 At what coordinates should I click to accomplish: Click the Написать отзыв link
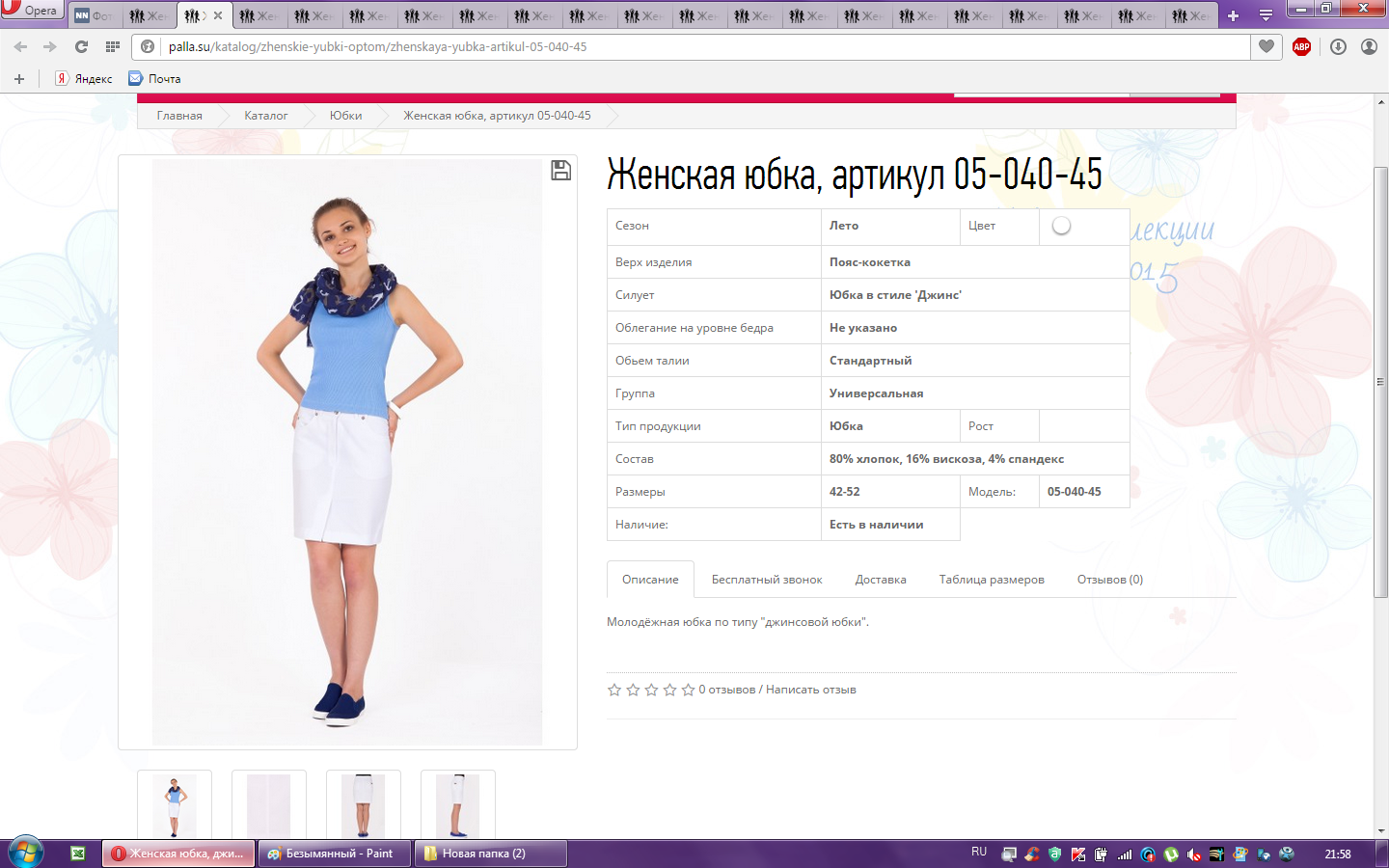[810, 690]
